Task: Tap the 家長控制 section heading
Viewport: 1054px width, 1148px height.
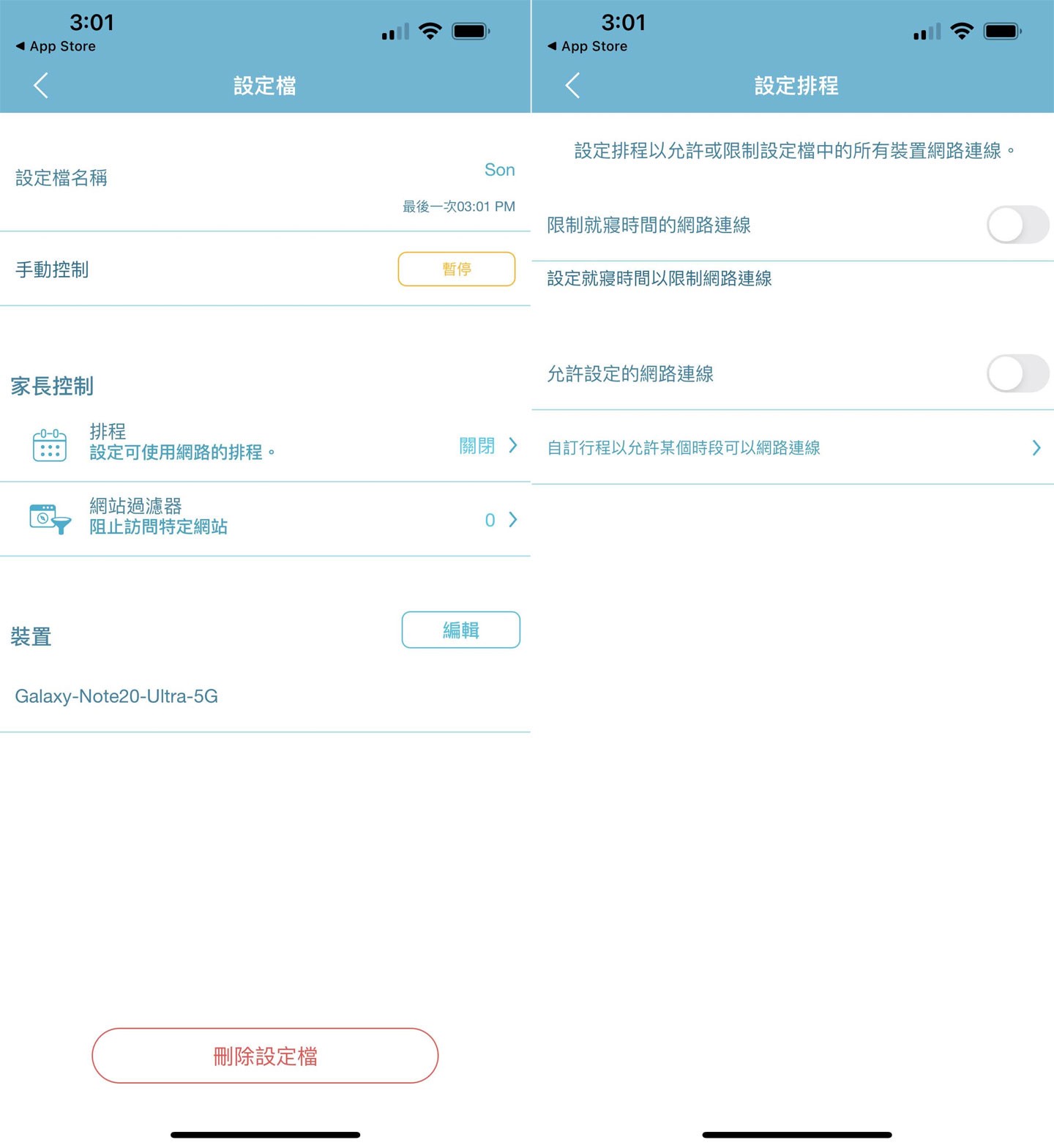Action: (52, 386)
